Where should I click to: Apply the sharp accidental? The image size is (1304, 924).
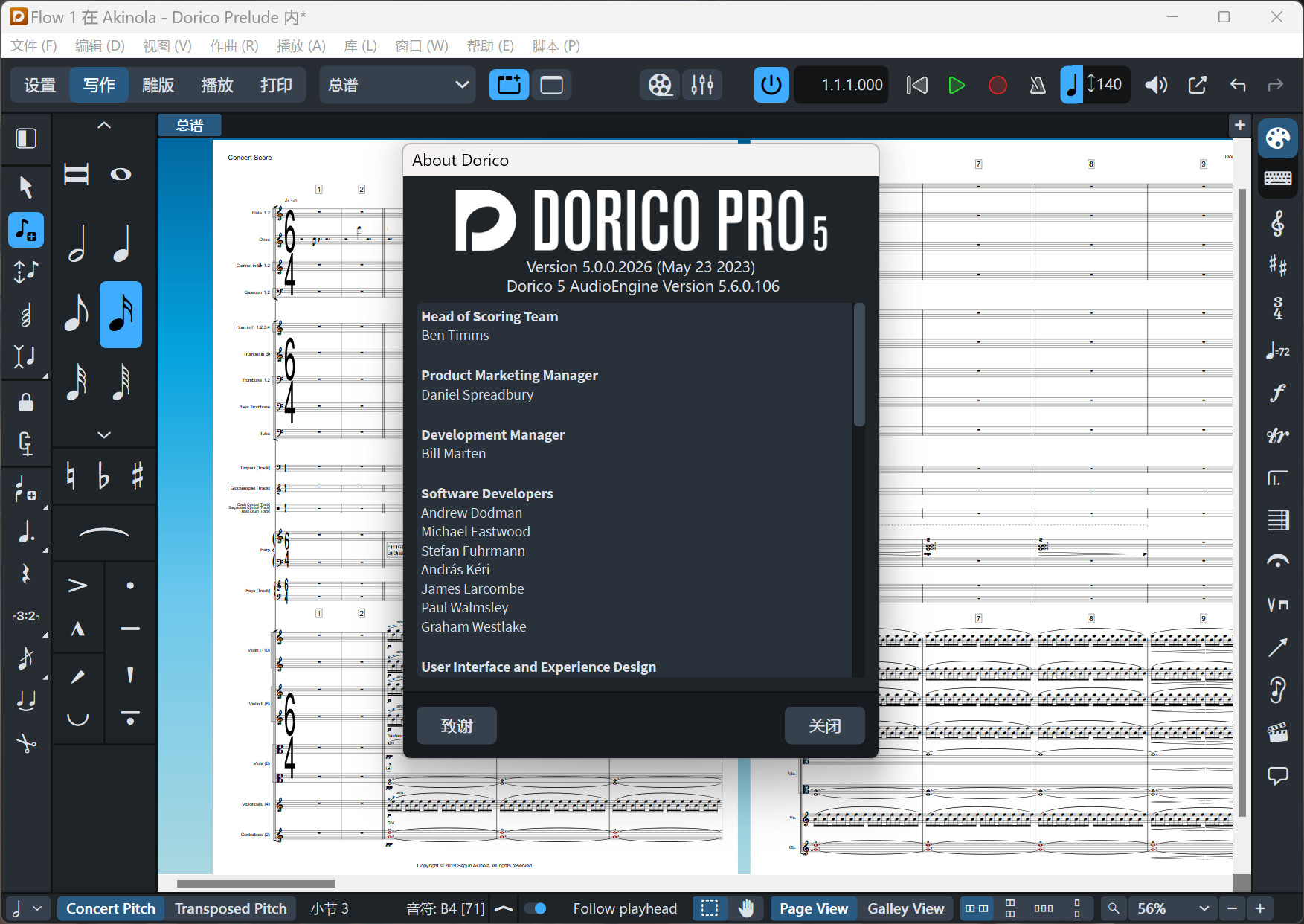pyautogui.click(x=138, y=475)
